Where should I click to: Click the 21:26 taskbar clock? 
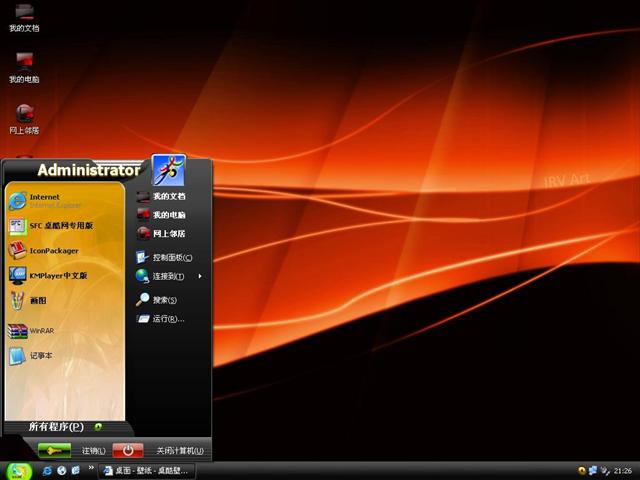622,471
